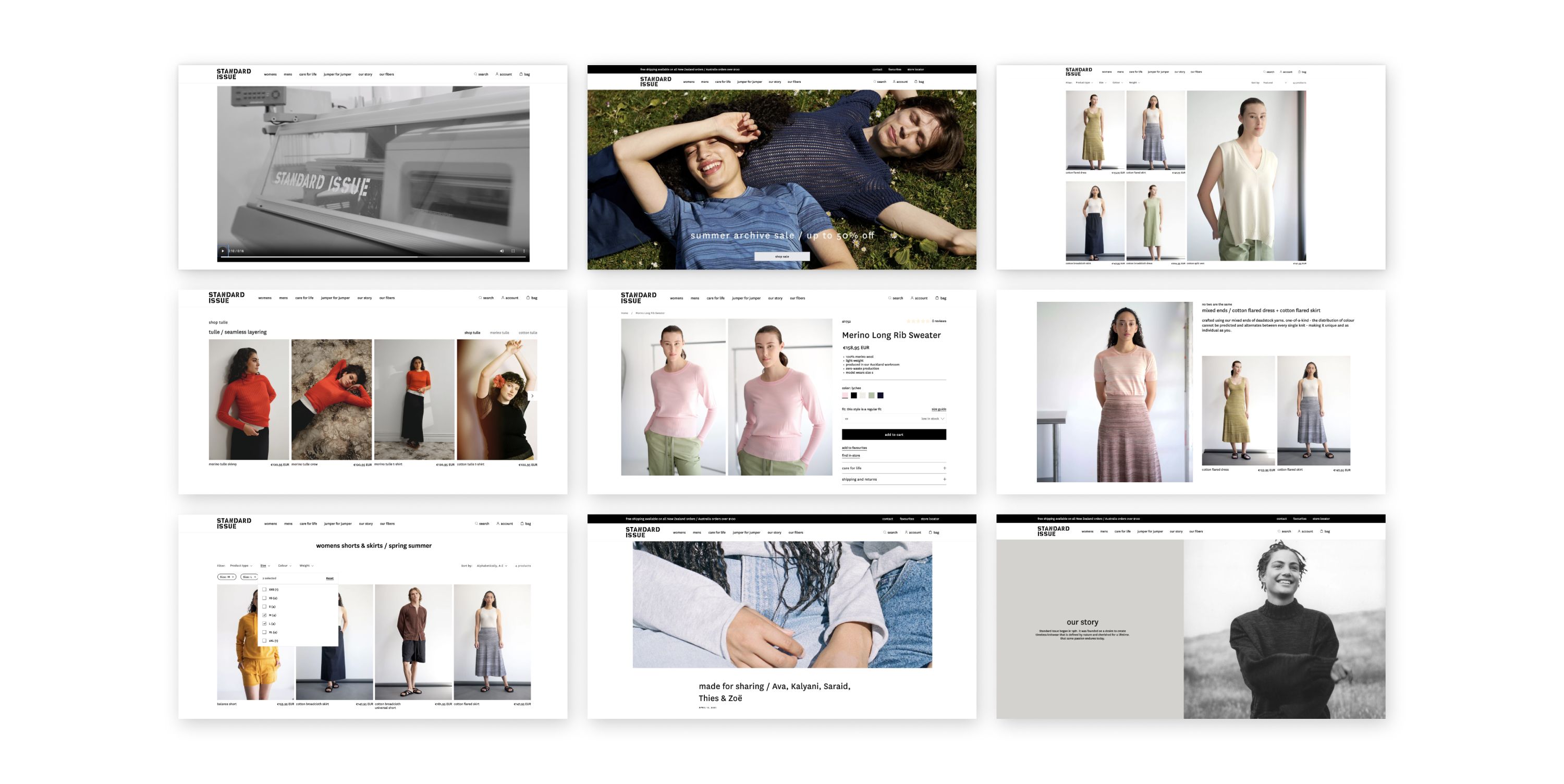Check the XL size filter checkbox
Image resolution: width=1564 pixels, height=784 pixels.
(x=265, y=632)
